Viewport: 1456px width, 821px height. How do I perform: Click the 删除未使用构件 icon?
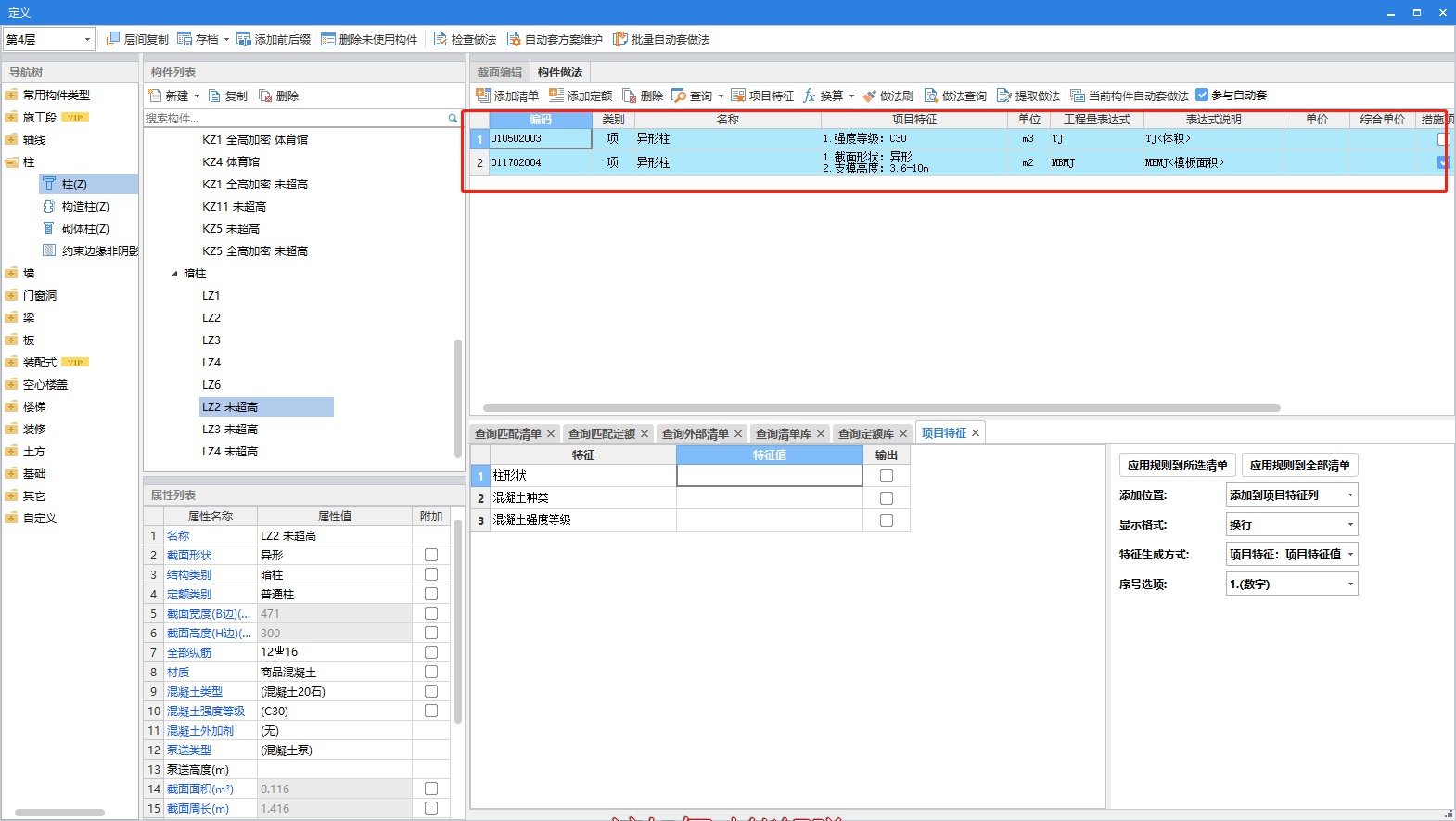pos(328,39)
